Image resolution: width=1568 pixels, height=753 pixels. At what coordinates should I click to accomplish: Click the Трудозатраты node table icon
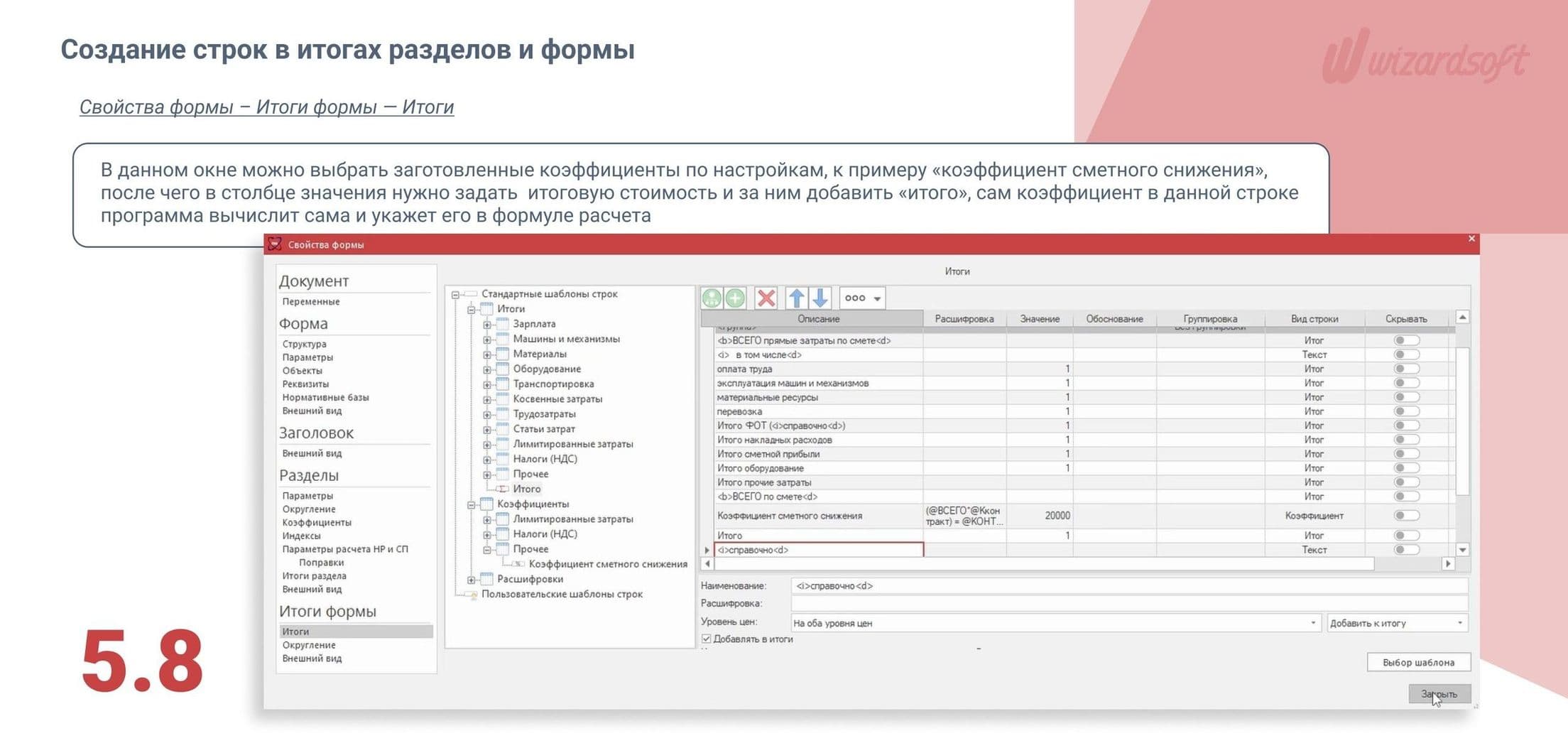503,413
